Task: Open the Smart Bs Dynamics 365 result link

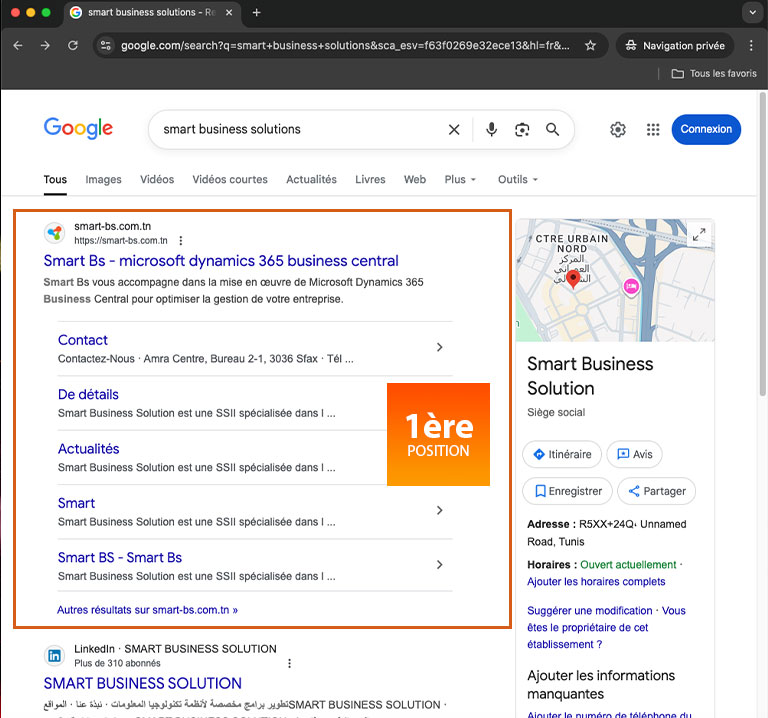Action: [x=221, y=261]
